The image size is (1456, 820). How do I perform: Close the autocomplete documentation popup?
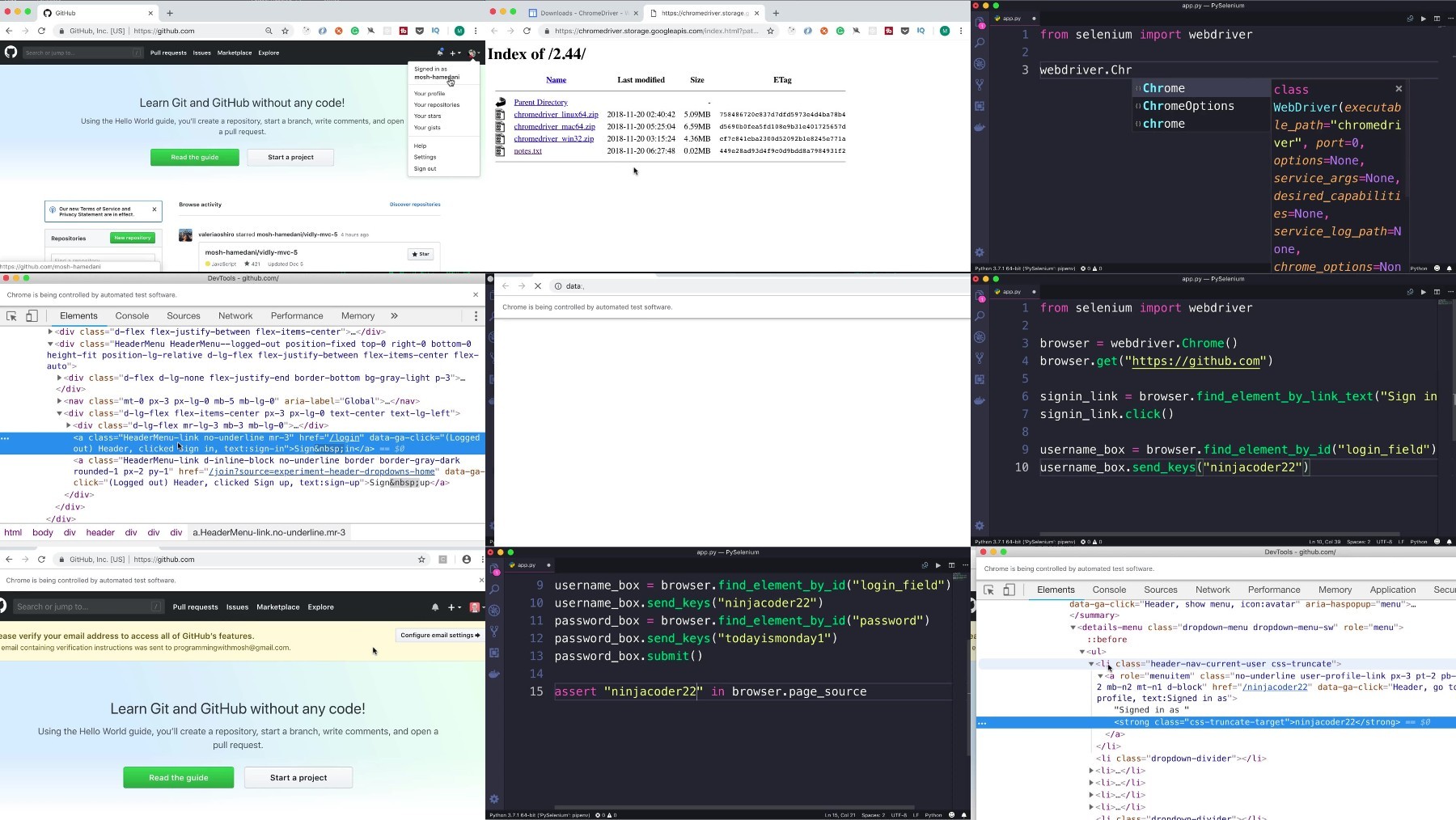point(1399,89)
